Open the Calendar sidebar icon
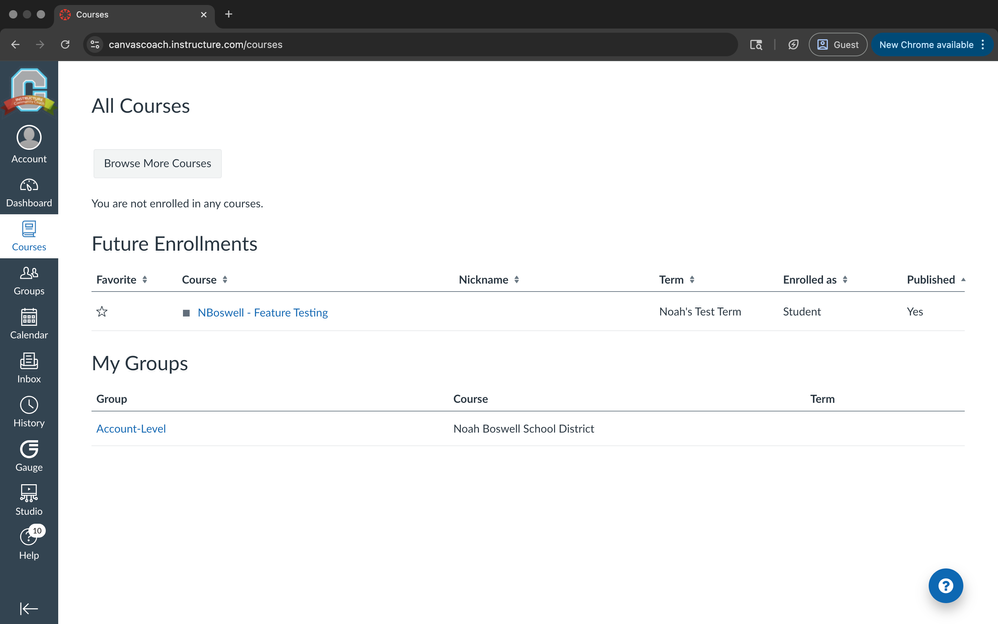Image resolution: width=998 pixels, height=624 pixels. pyautogui.click(x=29, y=324)
